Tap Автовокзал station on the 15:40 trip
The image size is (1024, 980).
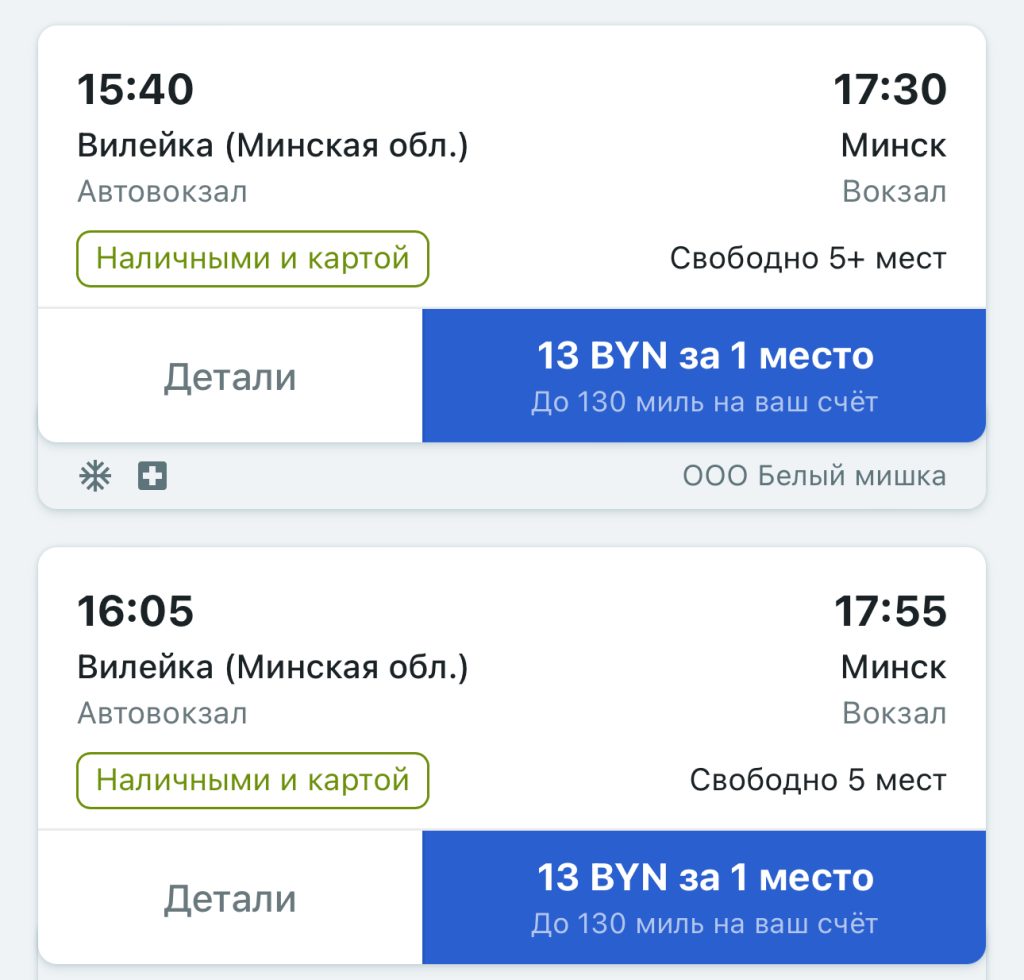coord(162,191)
